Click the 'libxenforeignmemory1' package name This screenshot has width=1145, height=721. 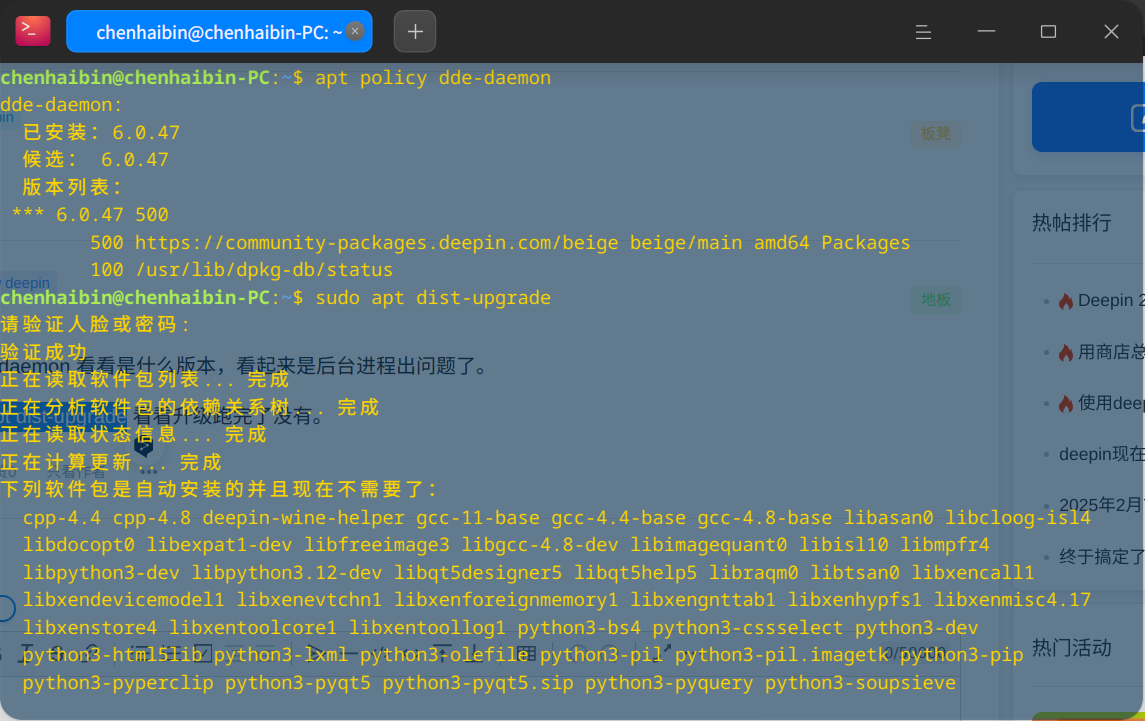pyautogui.click(x=506, y=600)
